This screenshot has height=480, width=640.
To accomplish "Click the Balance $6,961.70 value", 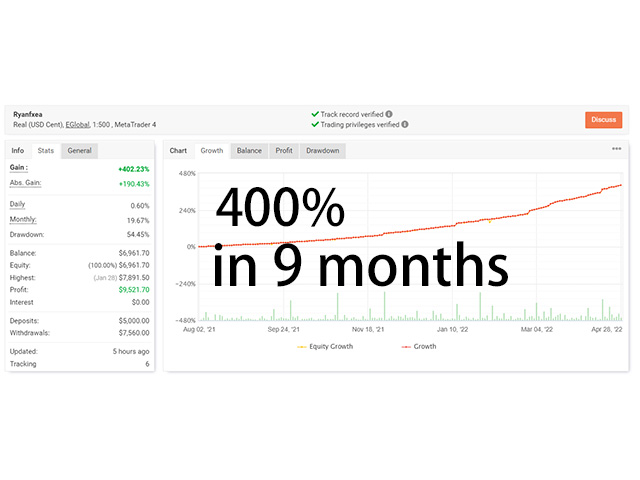I will click(x=134, y=253).
